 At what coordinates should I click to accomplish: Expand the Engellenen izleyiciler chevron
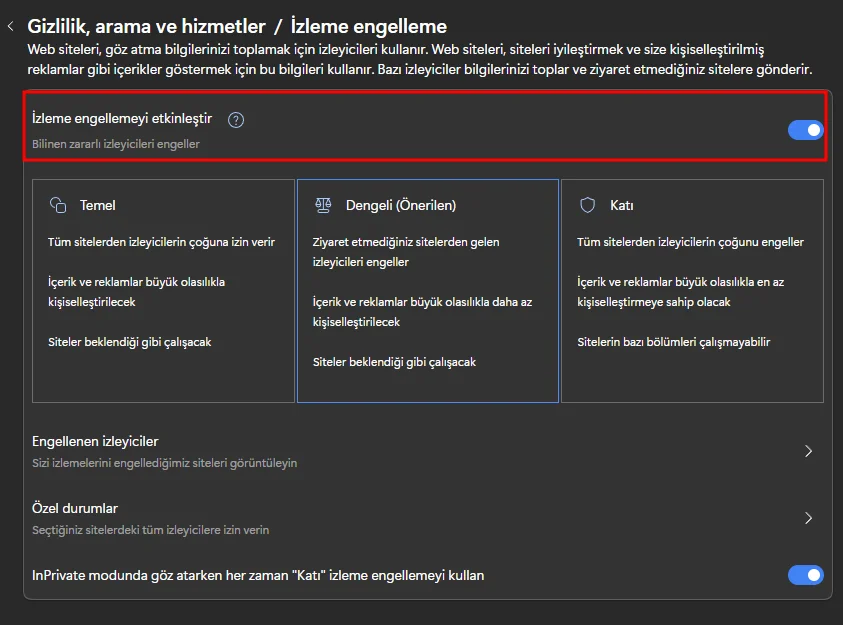[809, 451]
